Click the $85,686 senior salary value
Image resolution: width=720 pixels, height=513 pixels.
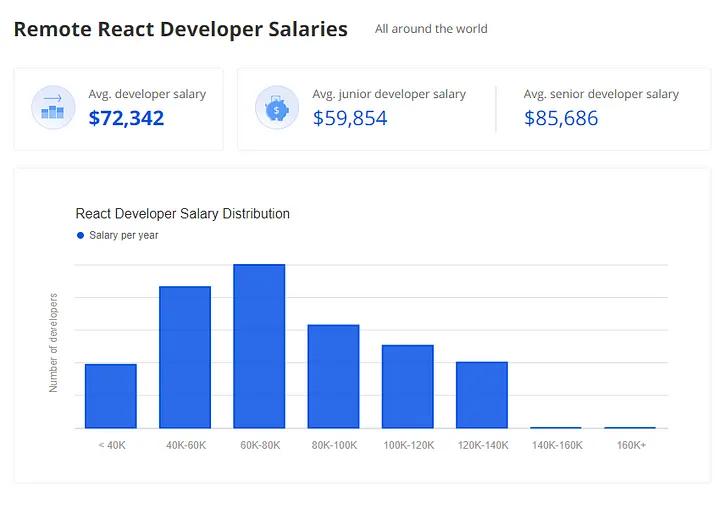[561, 119]
